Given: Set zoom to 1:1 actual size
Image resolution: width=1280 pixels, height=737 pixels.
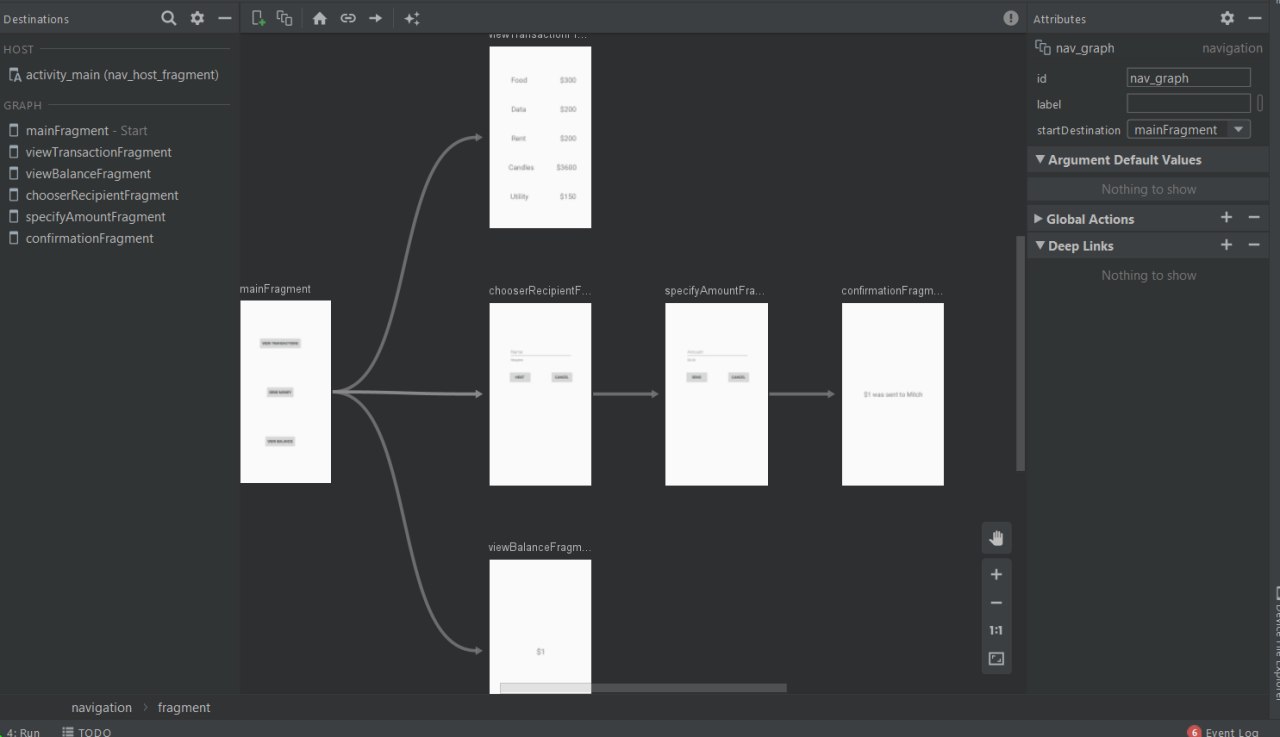Looking at the screenshot, I should [x=996, y=630].
